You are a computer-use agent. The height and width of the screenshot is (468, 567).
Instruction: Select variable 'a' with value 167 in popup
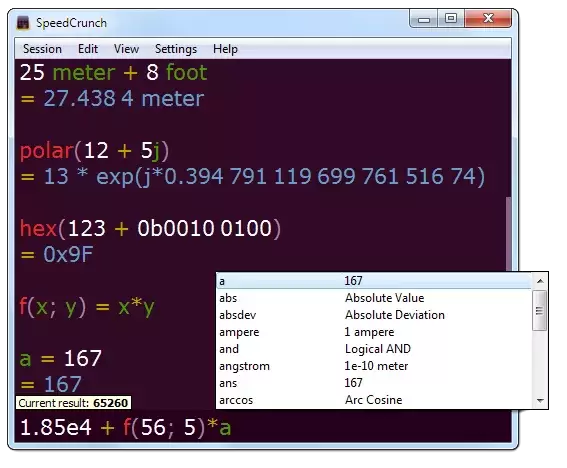(x=374, y=281)
